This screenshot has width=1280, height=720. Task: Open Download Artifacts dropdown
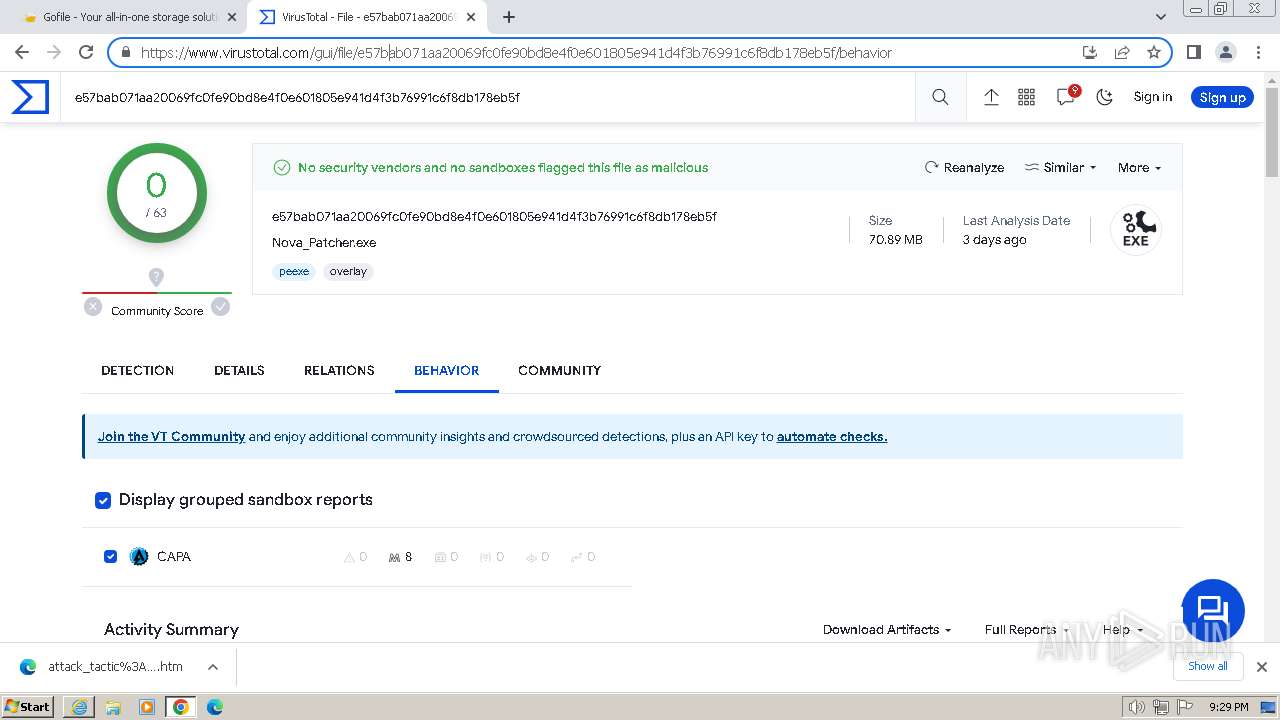click(x=887, y=630)
